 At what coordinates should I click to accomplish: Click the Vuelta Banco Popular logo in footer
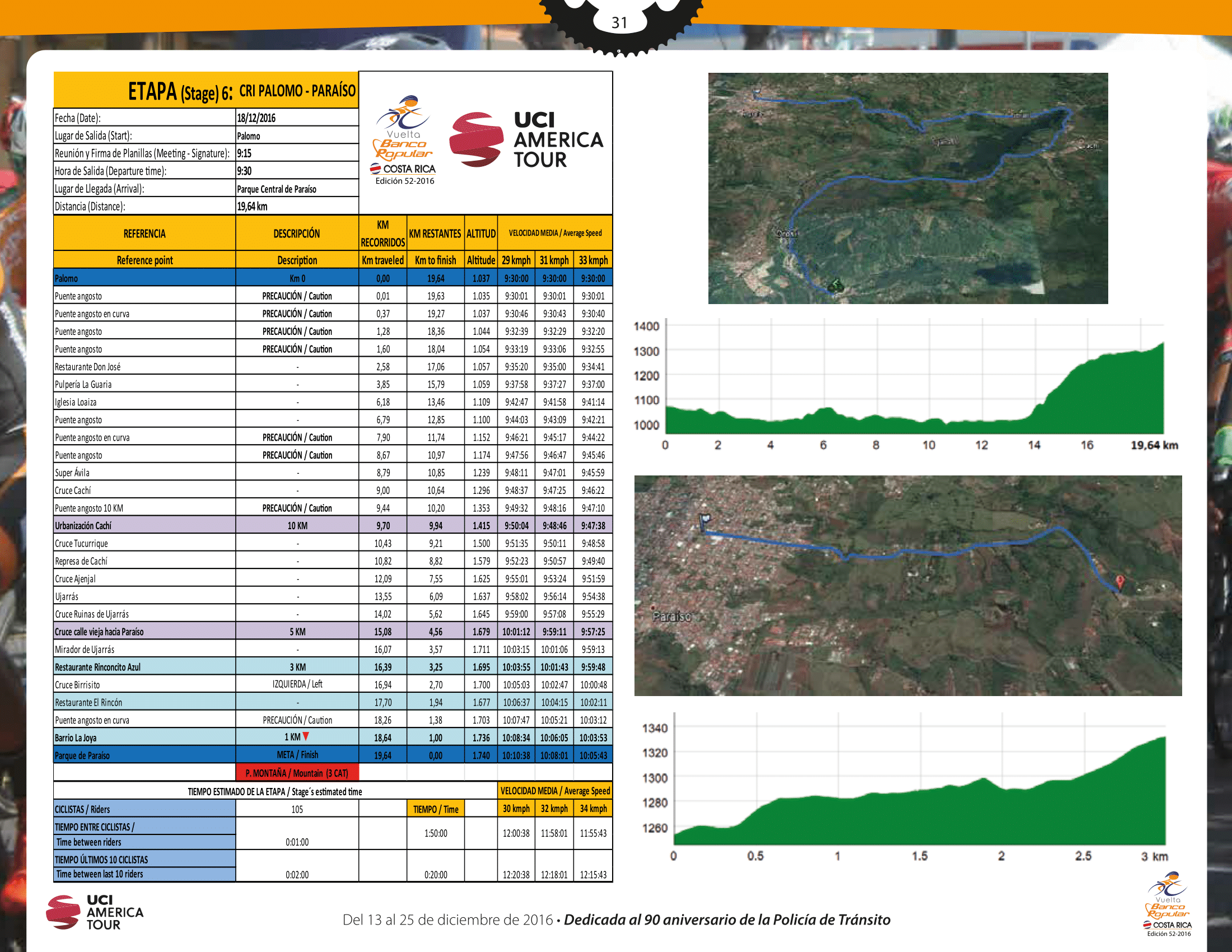click(x=1168, y=904)
